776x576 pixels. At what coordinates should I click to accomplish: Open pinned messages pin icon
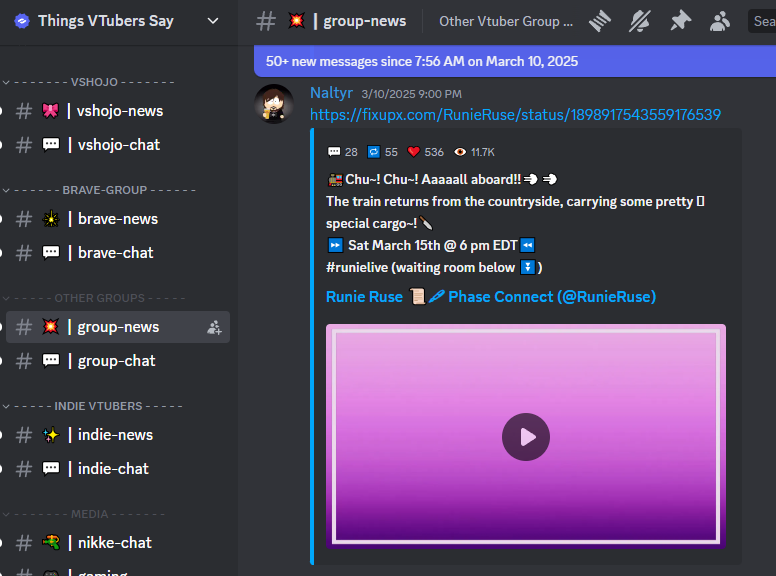click(x=680, y=21)
